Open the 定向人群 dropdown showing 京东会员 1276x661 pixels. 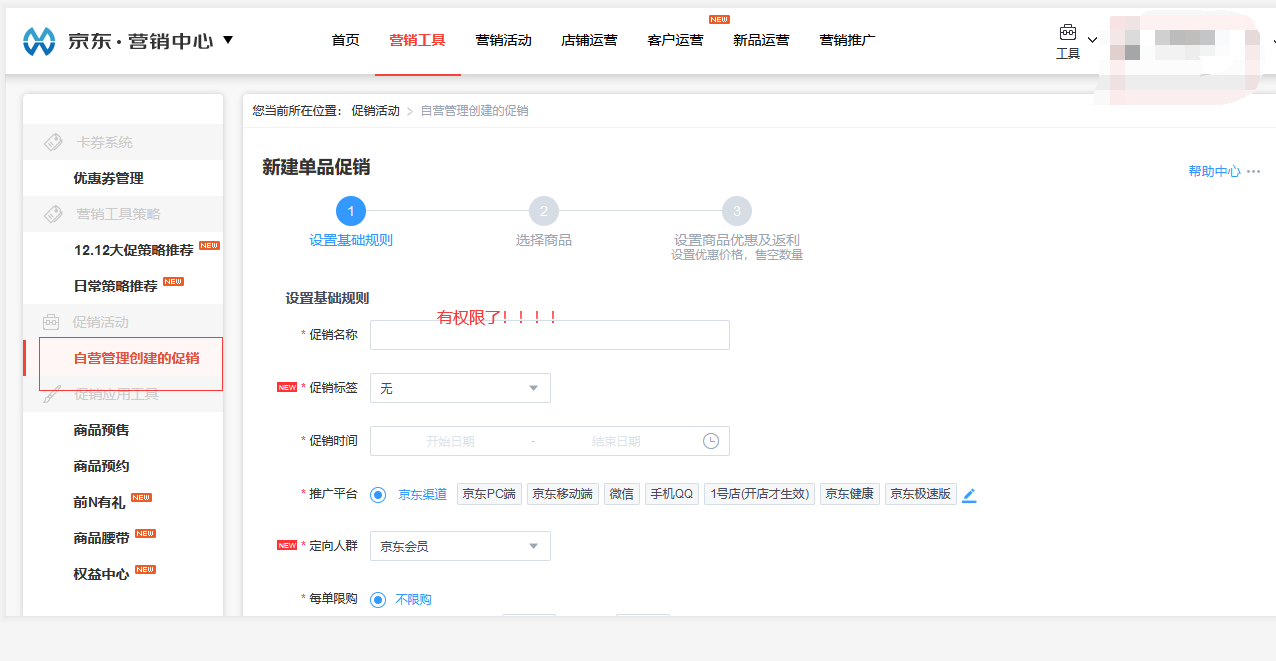(x=460, y=546)
